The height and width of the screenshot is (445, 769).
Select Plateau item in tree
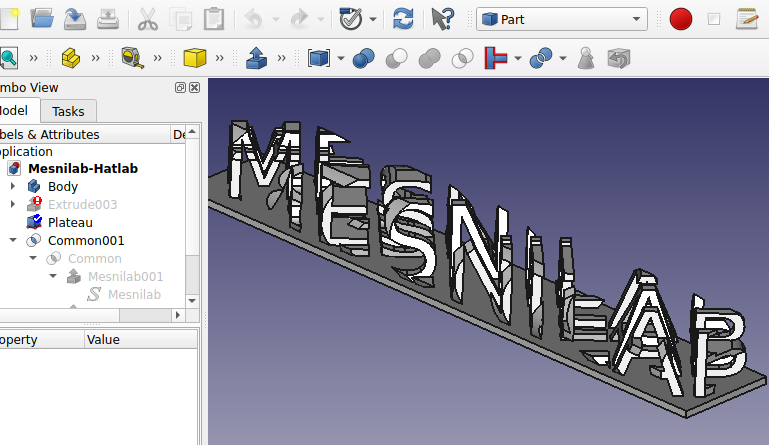70,222
